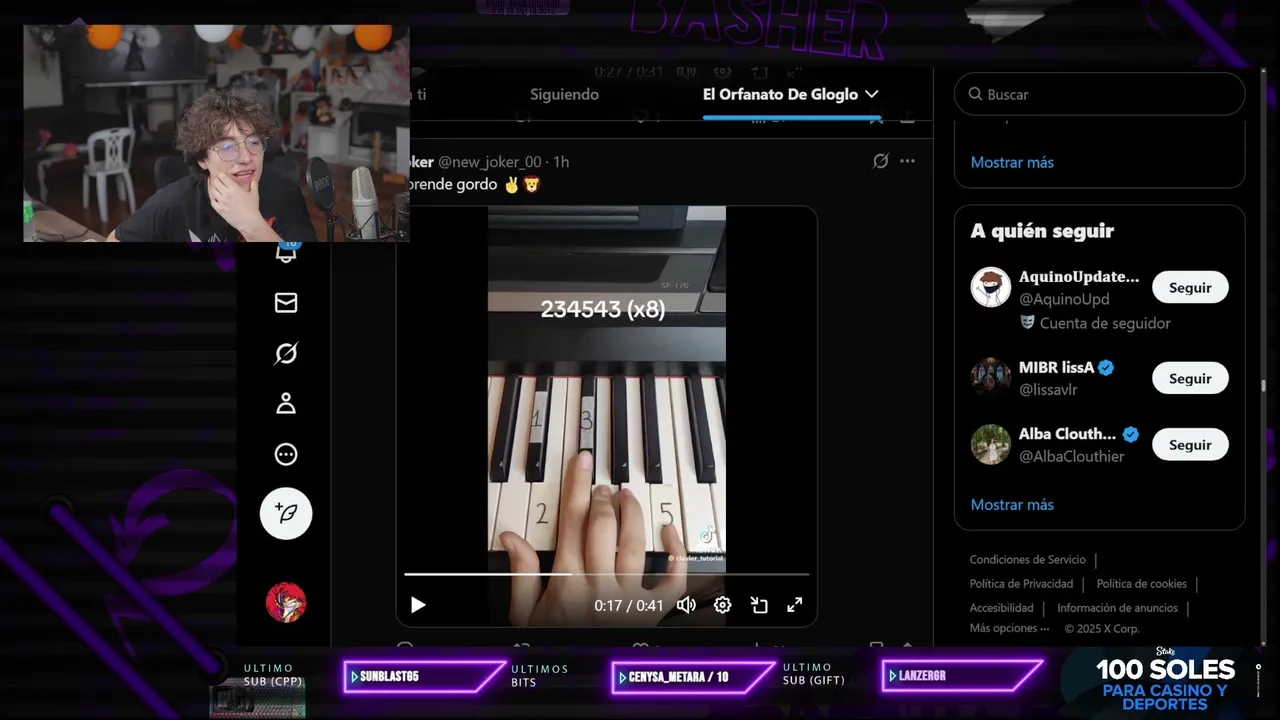Click the compose post feather button
This screenshot has height=720, width=1280.
[286, 514]
